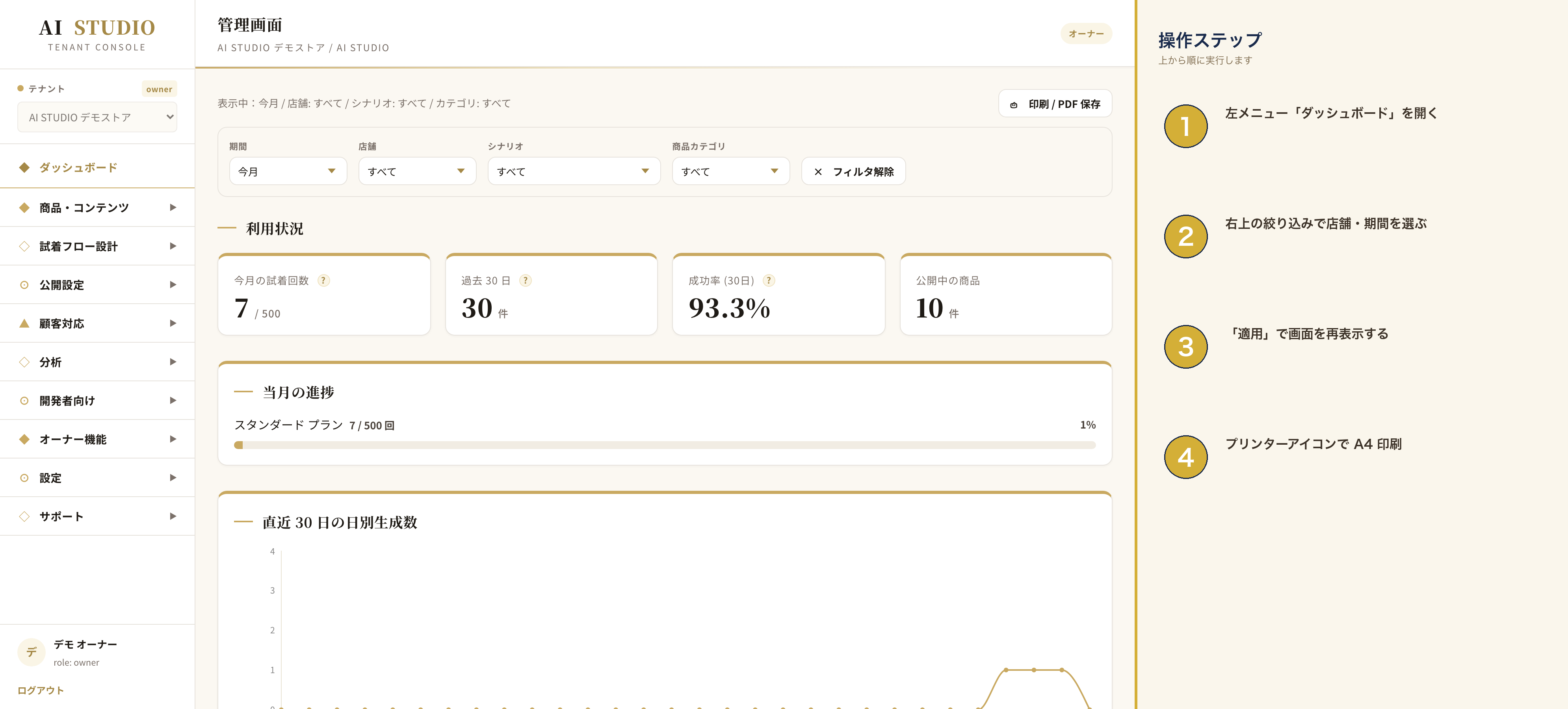This screenshot has width=1568, height=709.
Task: Click the 成功率 (30日) stat card
Action: pyautogui.click(x=778, y=295)
